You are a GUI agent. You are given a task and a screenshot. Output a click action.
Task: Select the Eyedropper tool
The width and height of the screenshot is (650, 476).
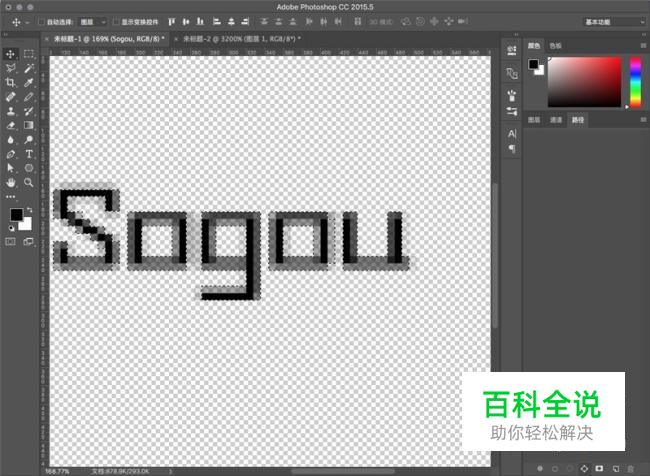pyautogui.click(x=29, y=83)
